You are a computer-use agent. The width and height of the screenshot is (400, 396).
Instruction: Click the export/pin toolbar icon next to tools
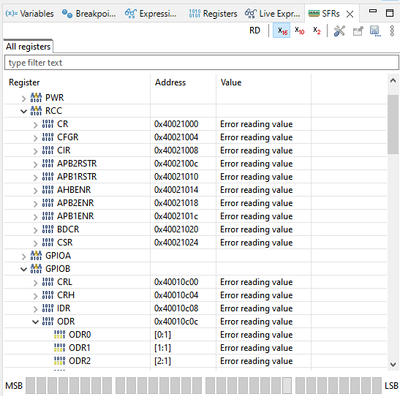click(358, 31)
